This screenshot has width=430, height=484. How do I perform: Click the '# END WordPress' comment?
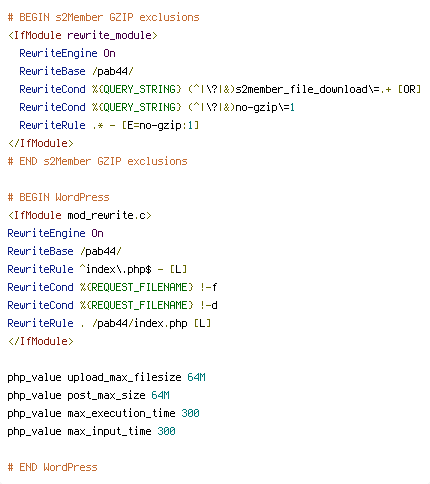pos(52,467)
